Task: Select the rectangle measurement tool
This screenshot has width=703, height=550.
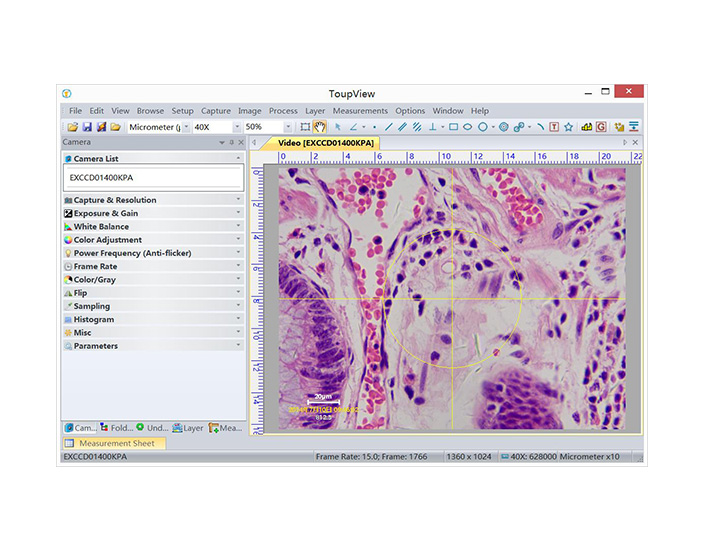Action: tap(453, 127)
